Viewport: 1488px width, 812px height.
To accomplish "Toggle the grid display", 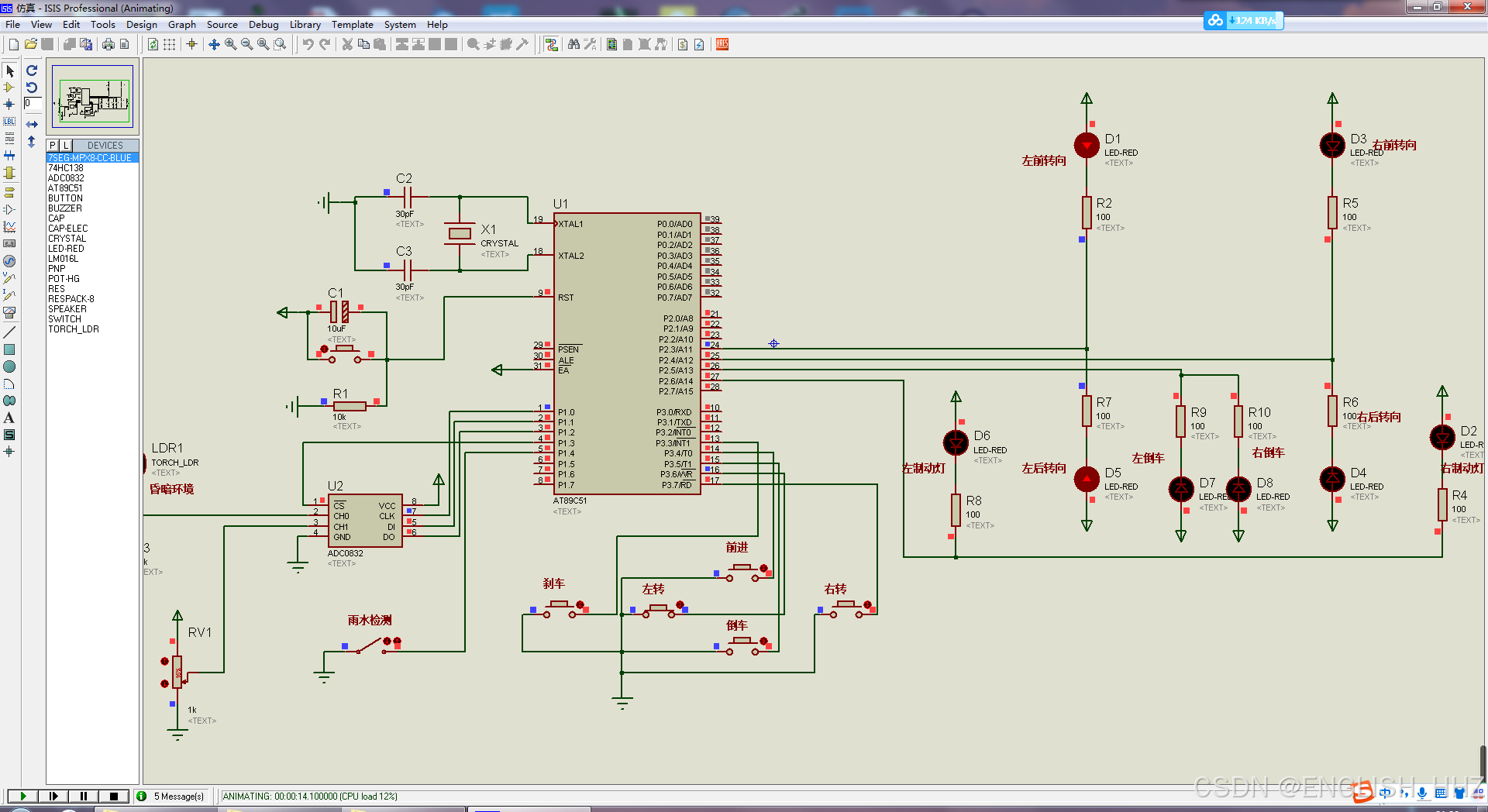I will pos(170,44).
